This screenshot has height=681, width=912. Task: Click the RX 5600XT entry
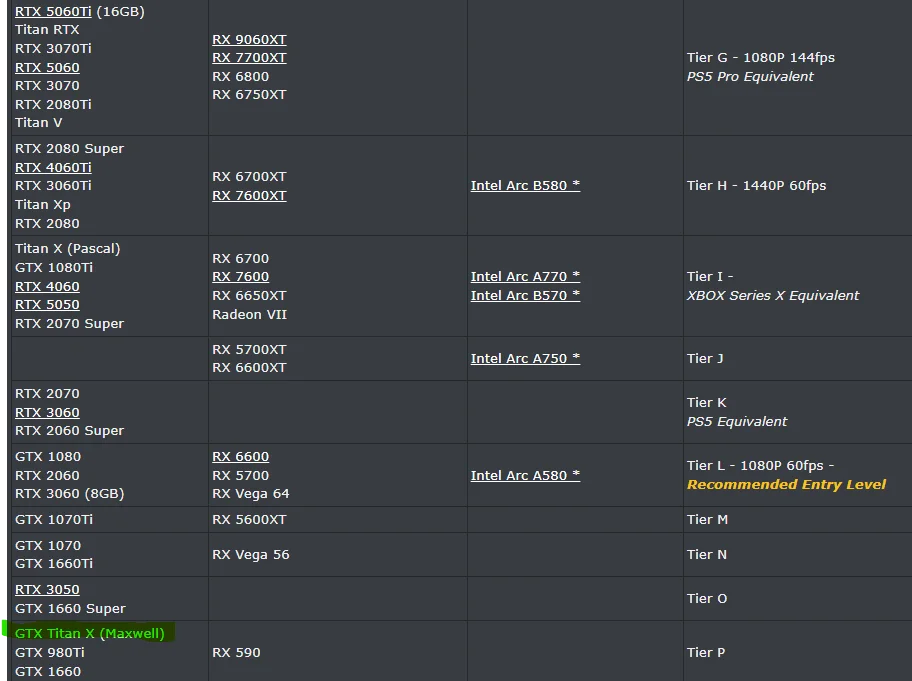pyautogui.click(x=249, y=520)
